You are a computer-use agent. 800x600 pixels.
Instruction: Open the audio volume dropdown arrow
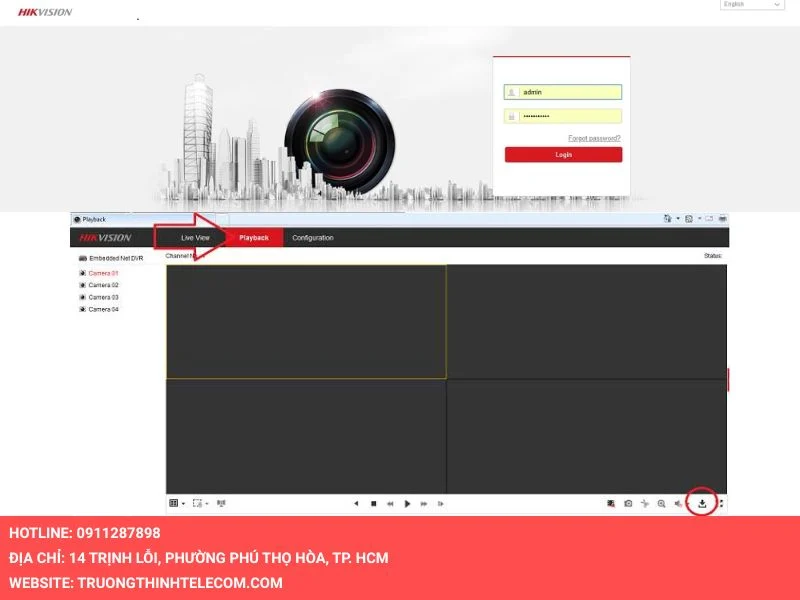[x=687, y=504]
